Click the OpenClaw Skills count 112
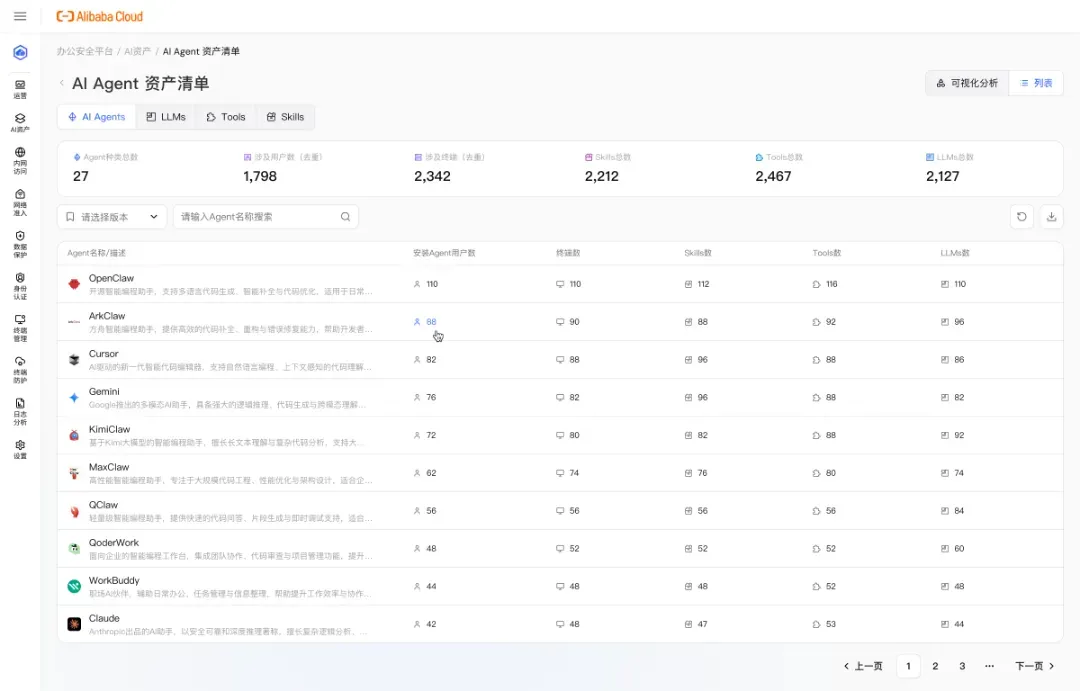 [703, 284]
